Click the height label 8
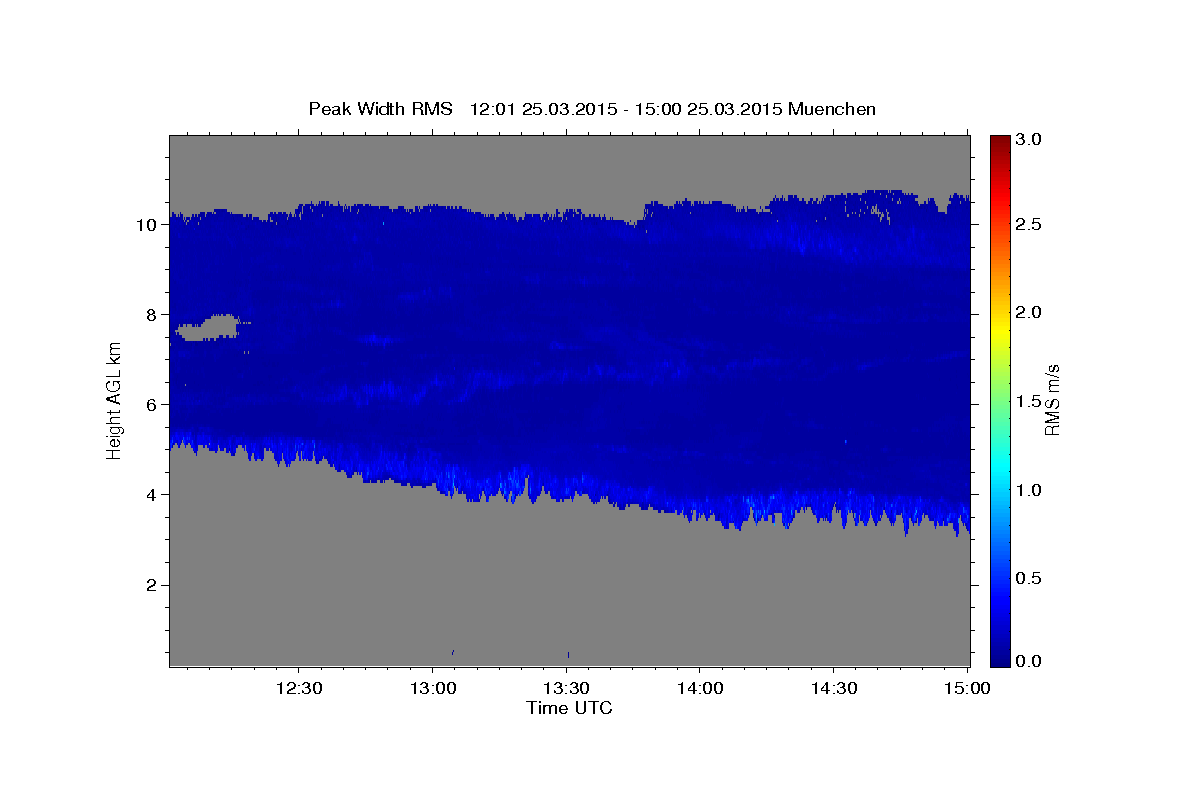 pos(152,315)
